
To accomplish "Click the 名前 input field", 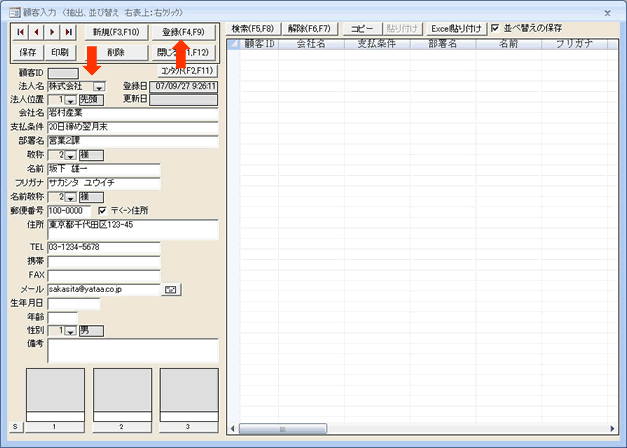I will (104, 170).
